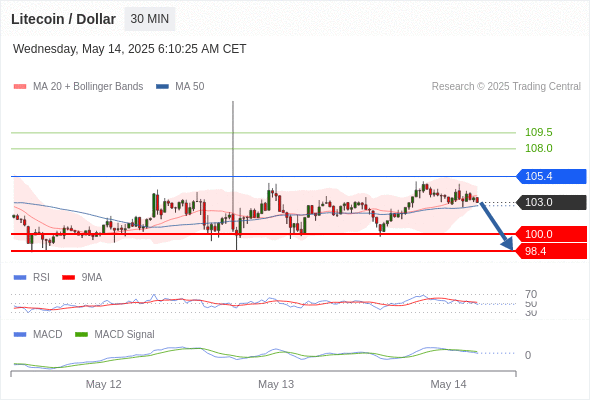Select the 100.0 red support tag
This screenshot has width=590, height=400.
click(x=551, y=234)
